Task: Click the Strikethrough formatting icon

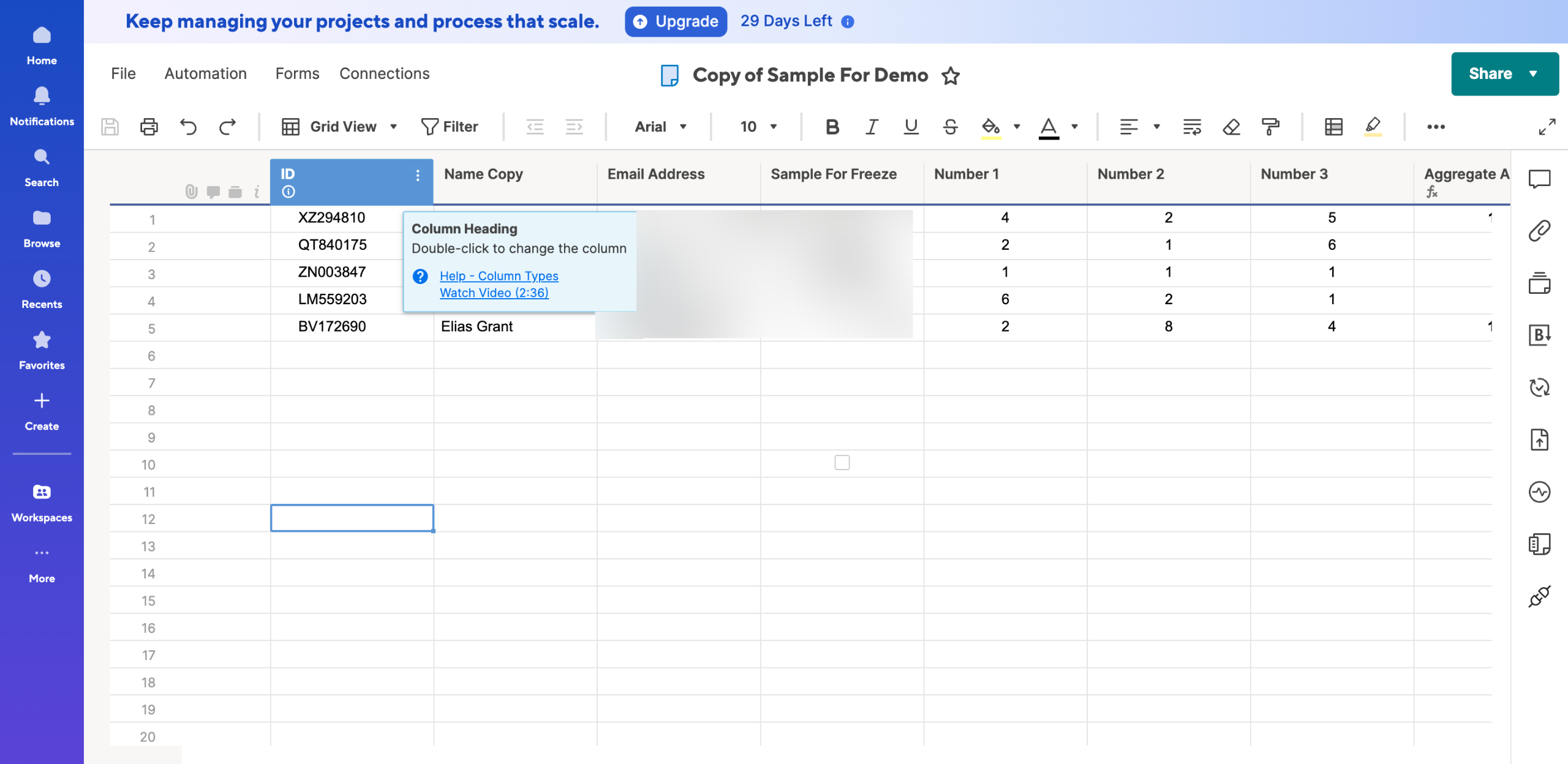Action: pyautogui.click(x=950, y=127)
